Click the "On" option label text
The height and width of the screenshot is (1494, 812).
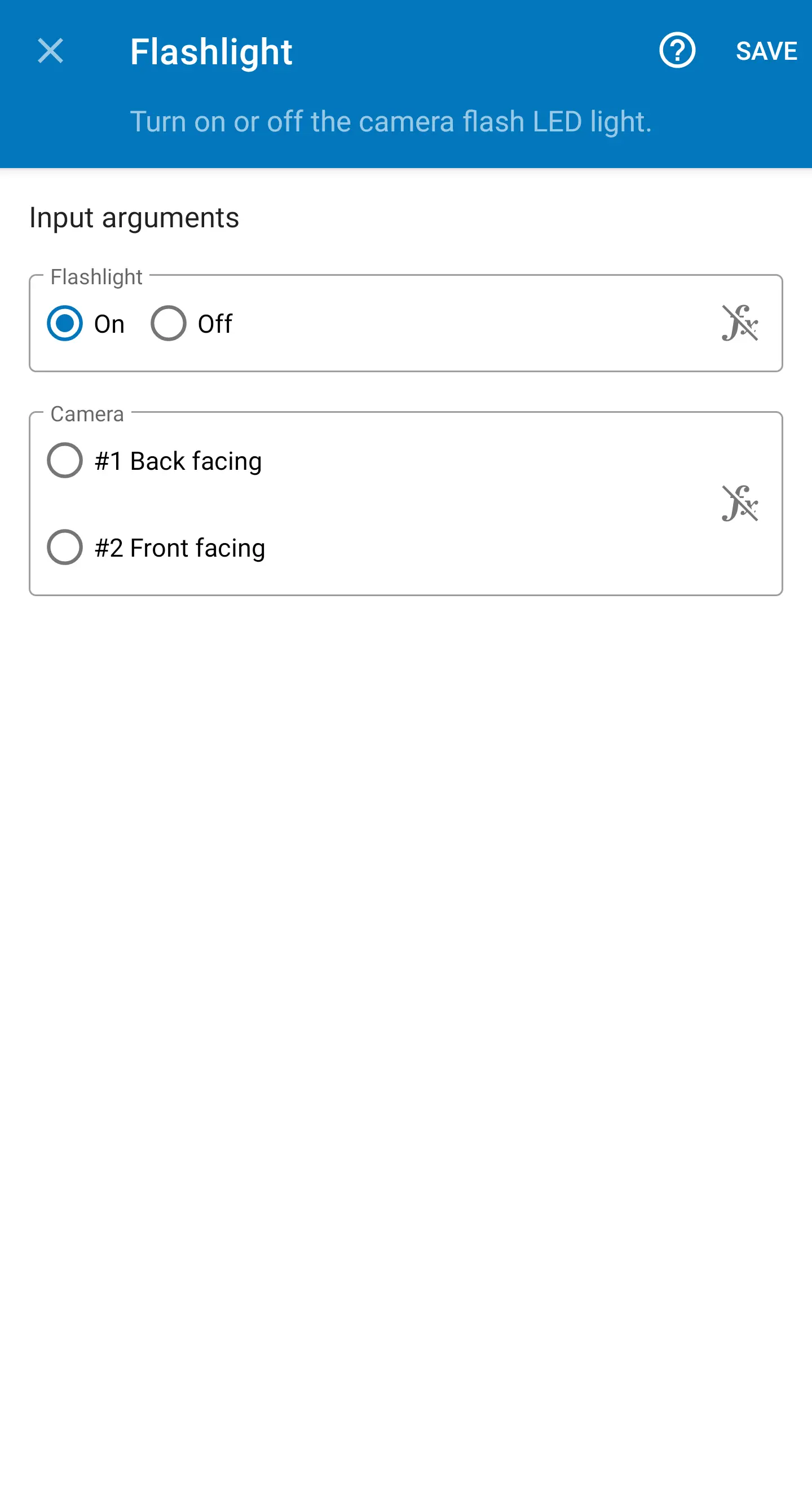[109, 324]
